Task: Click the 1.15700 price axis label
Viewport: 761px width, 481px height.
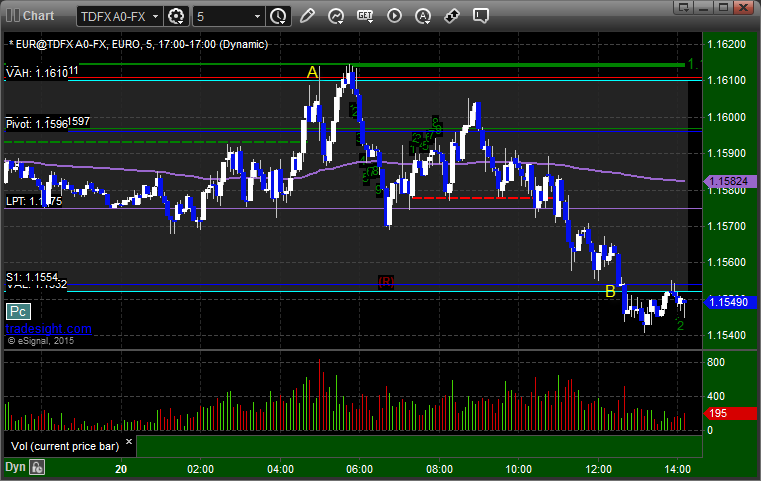Action: [x=727, y=226]
